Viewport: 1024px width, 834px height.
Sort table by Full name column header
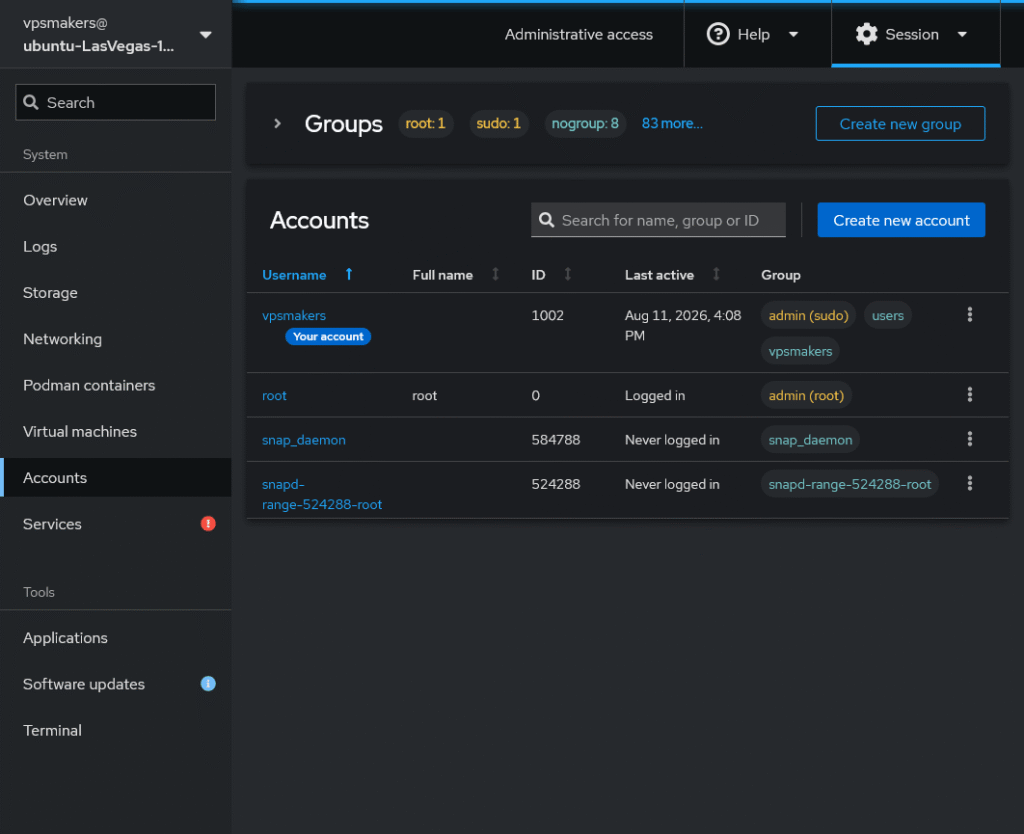coord(442,275)
